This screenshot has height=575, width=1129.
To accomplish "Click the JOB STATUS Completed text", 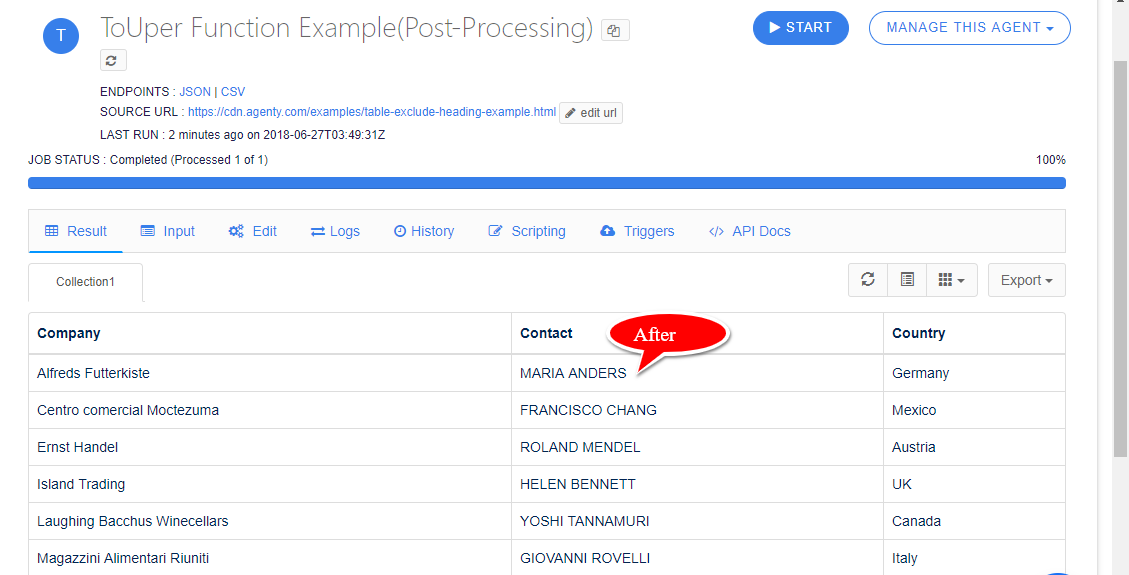I will tap(148, 160).
